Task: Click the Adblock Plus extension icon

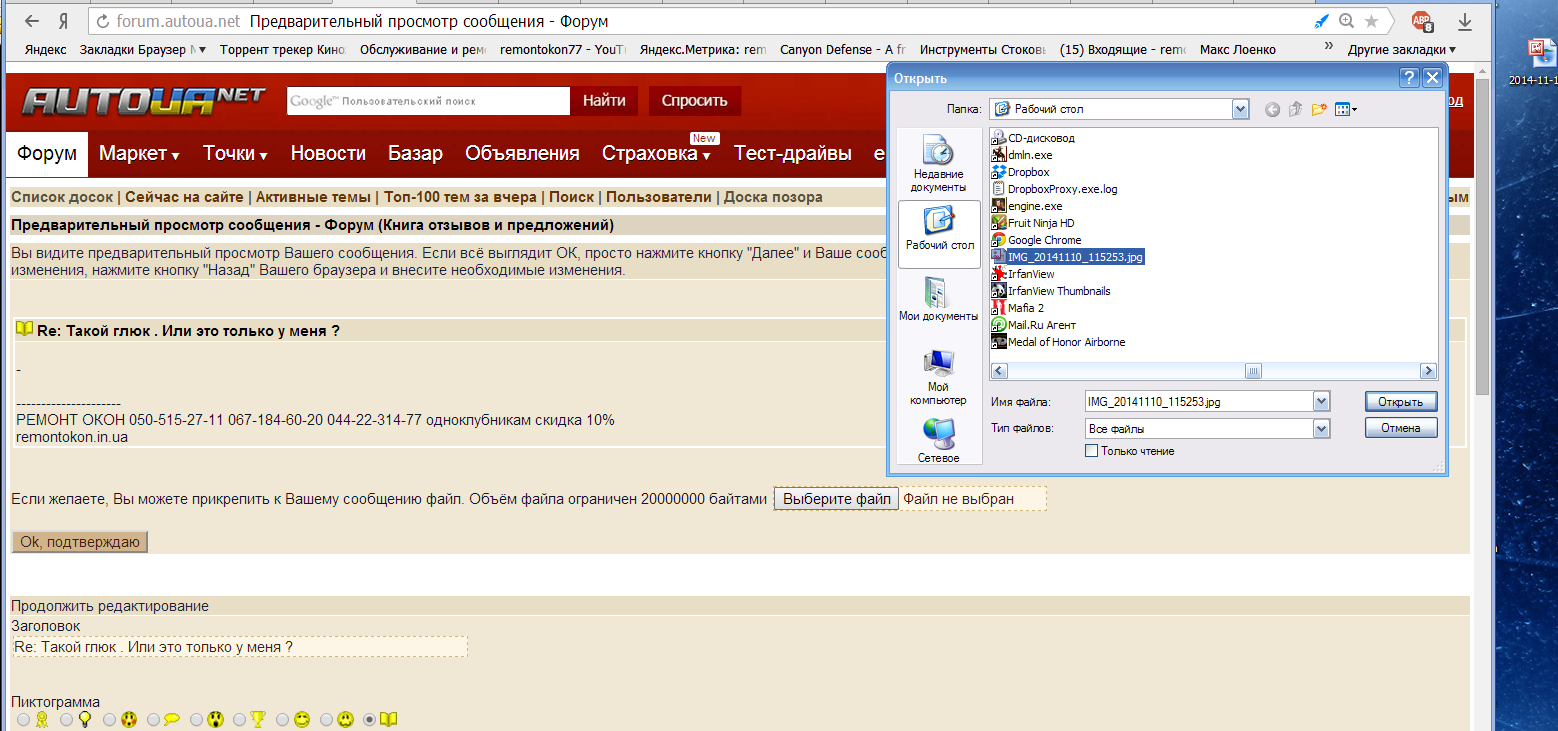Action: [1421, 21]
